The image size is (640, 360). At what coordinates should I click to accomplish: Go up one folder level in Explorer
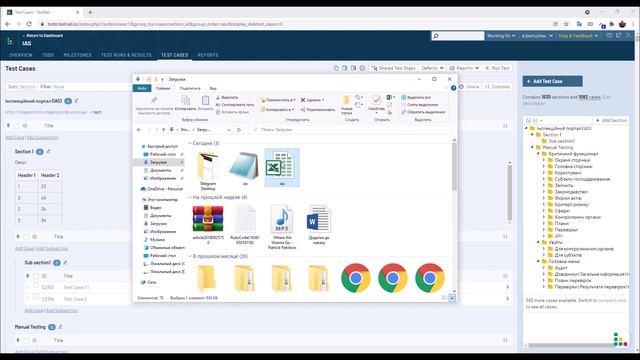(x=163, y=130)
